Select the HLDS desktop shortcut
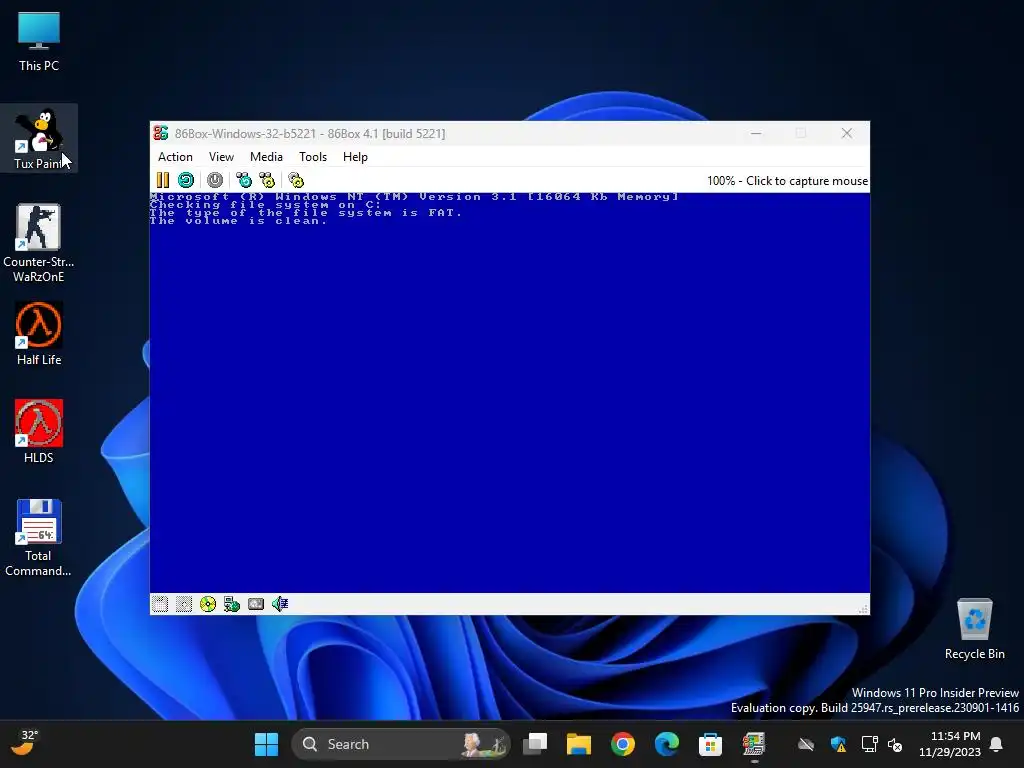1024x768 pixels. (x=39, y=432)
